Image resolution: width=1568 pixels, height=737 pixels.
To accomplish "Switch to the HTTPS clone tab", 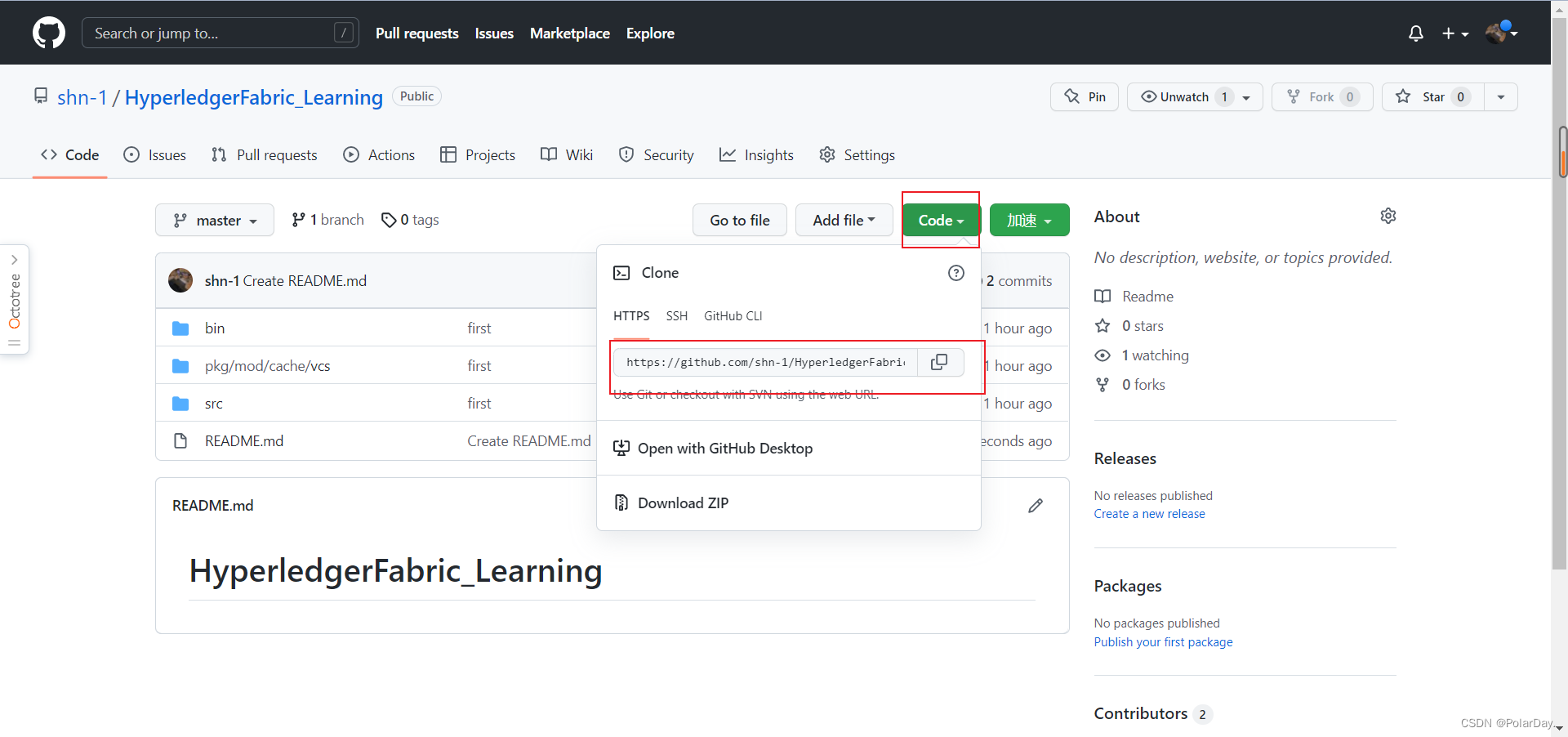I will point(631,316).
